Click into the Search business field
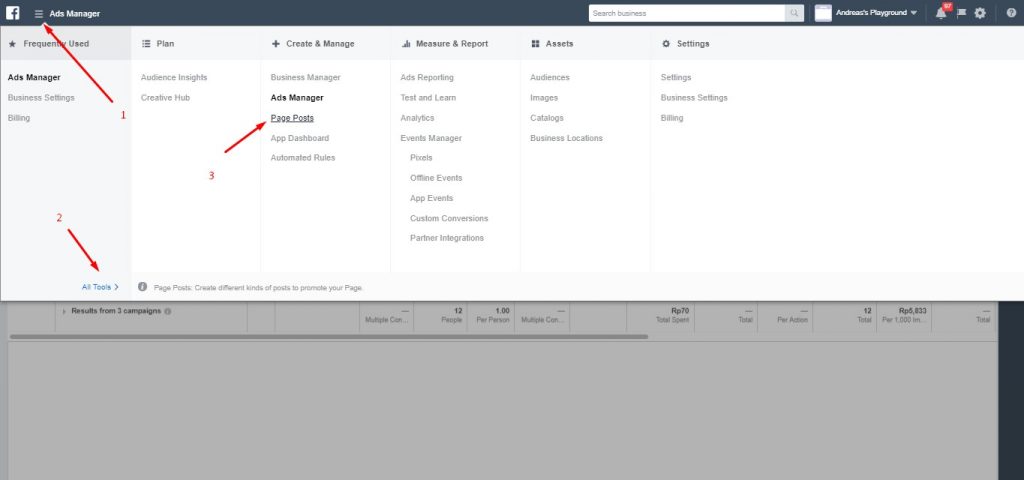 point(686,13)
